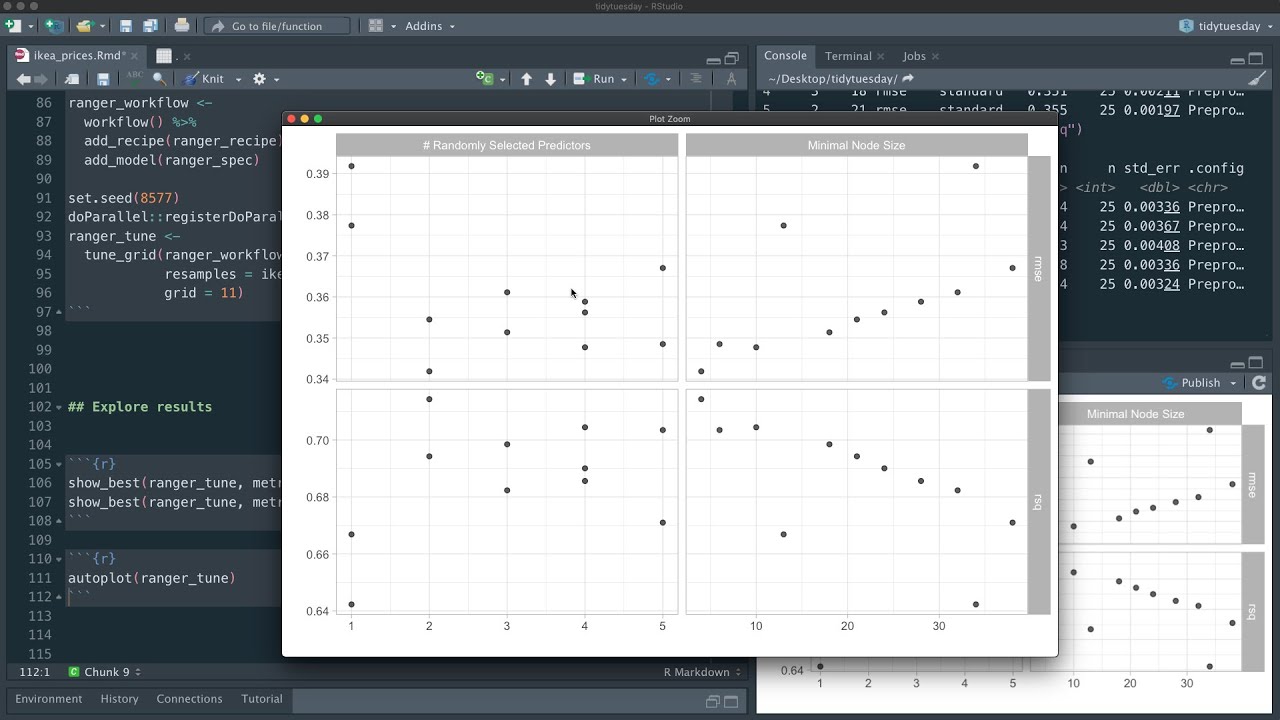Show document in new window
1280x720 pixels.
[x=72, y=79]
